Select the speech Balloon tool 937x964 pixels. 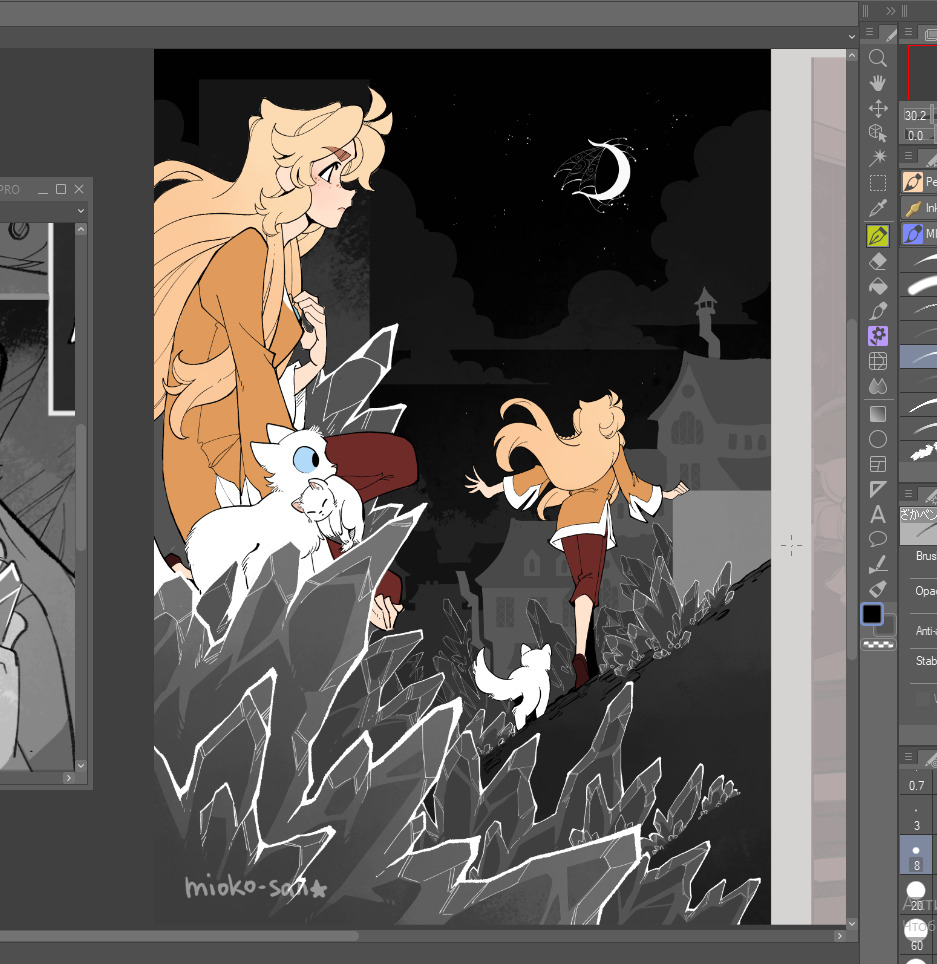[878, 540]
